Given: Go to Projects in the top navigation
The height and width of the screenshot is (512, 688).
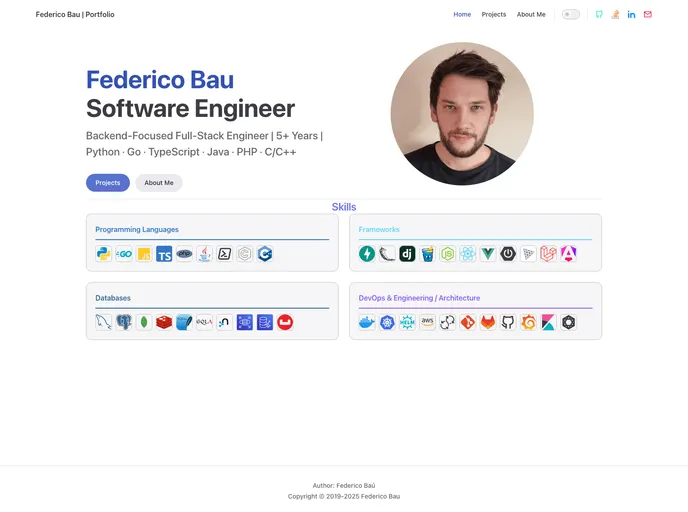Looking at the screenshot, I should 494,15.
